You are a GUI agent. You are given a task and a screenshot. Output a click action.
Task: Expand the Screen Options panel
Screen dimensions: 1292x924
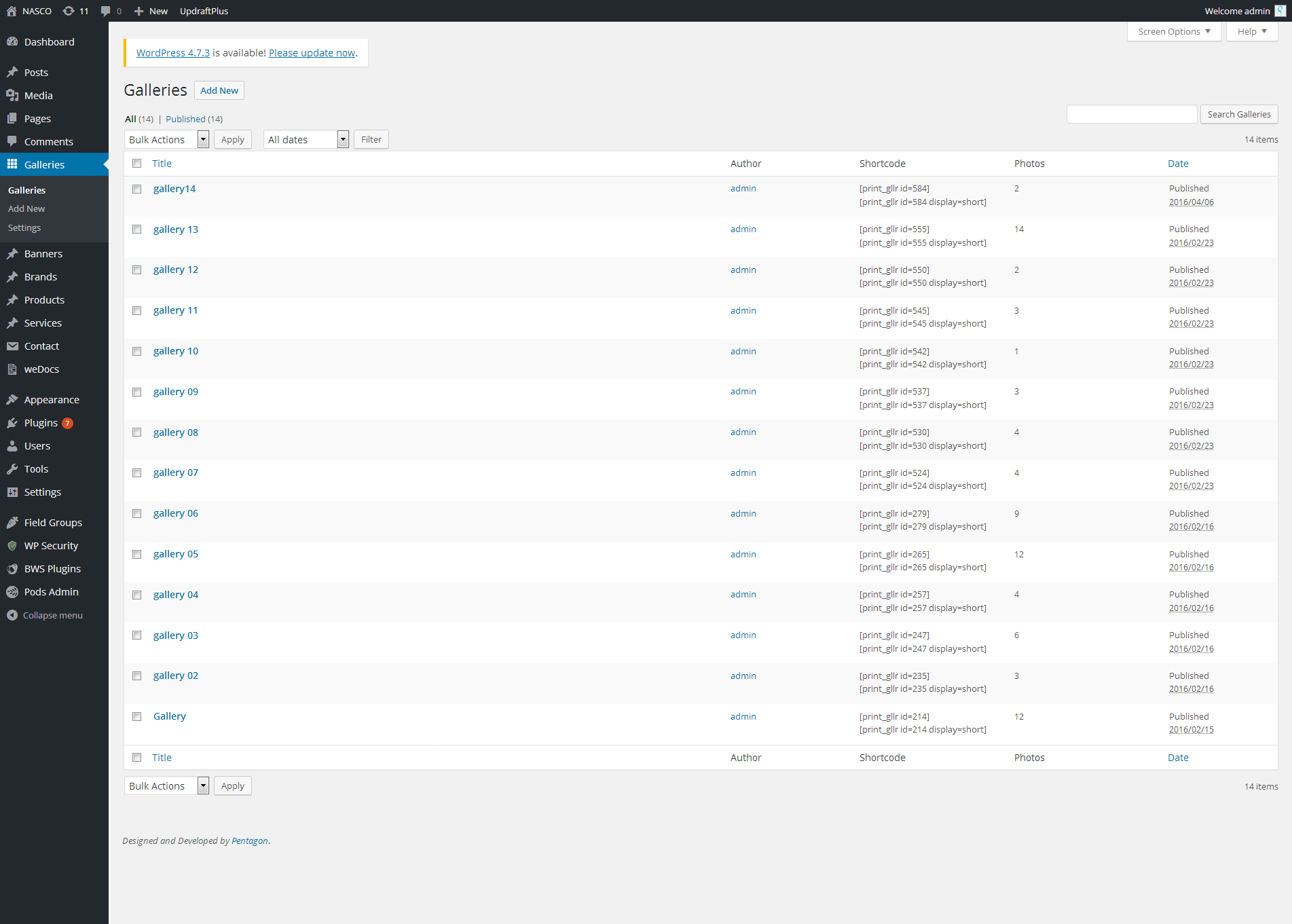pyautogui.click(x=1174, y=32)
